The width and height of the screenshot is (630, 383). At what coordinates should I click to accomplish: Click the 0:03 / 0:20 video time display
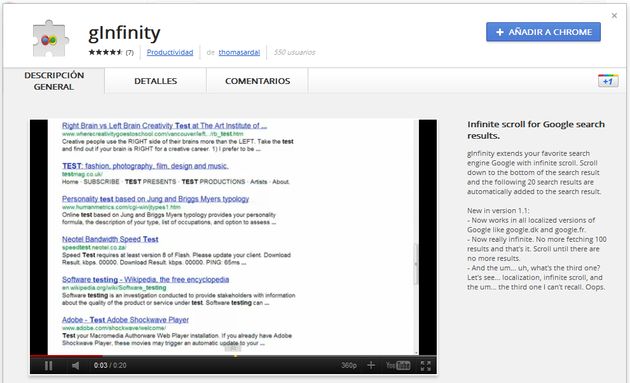coord(110,365)
